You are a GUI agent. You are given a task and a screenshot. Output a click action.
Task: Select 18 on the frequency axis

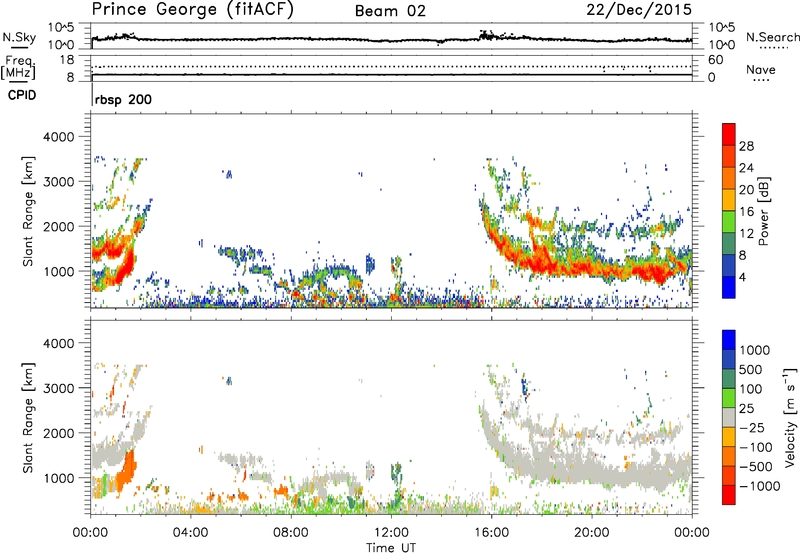(67, 60)
